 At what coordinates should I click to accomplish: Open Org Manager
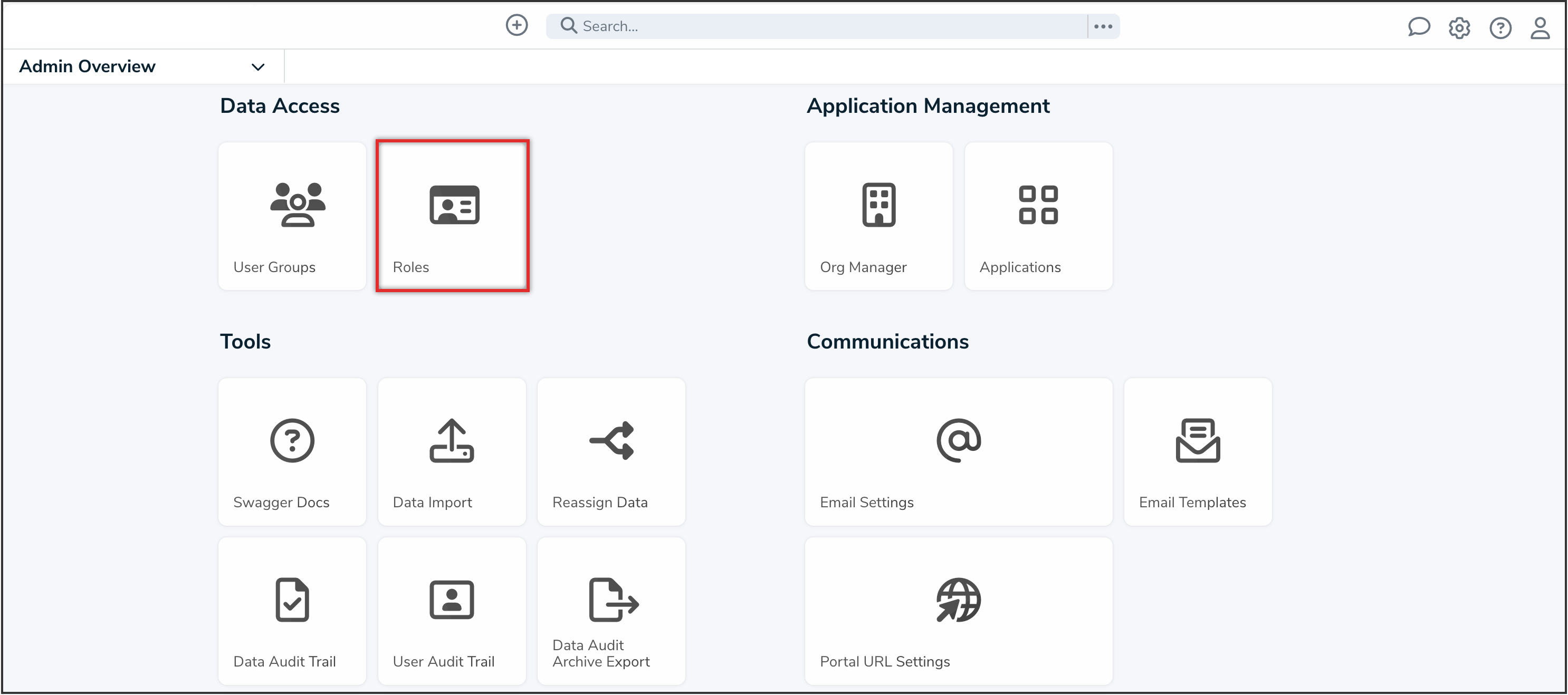[x=878, y=216]
